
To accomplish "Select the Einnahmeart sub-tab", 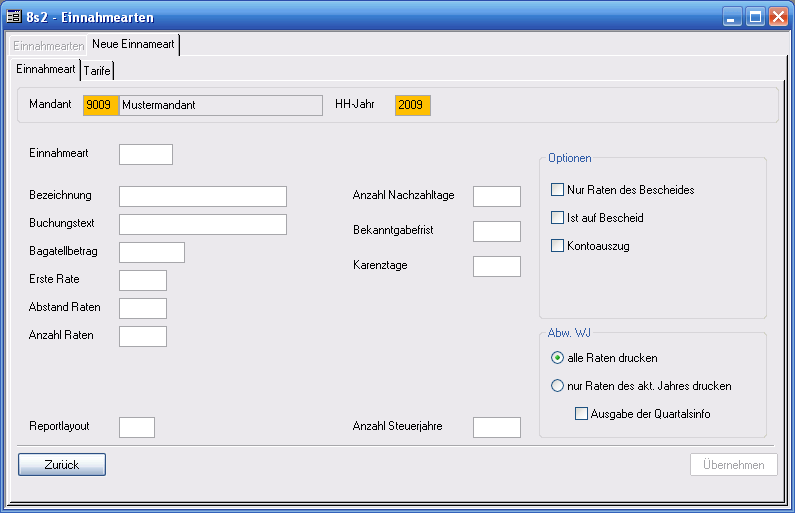I will [x=46, y=69].
